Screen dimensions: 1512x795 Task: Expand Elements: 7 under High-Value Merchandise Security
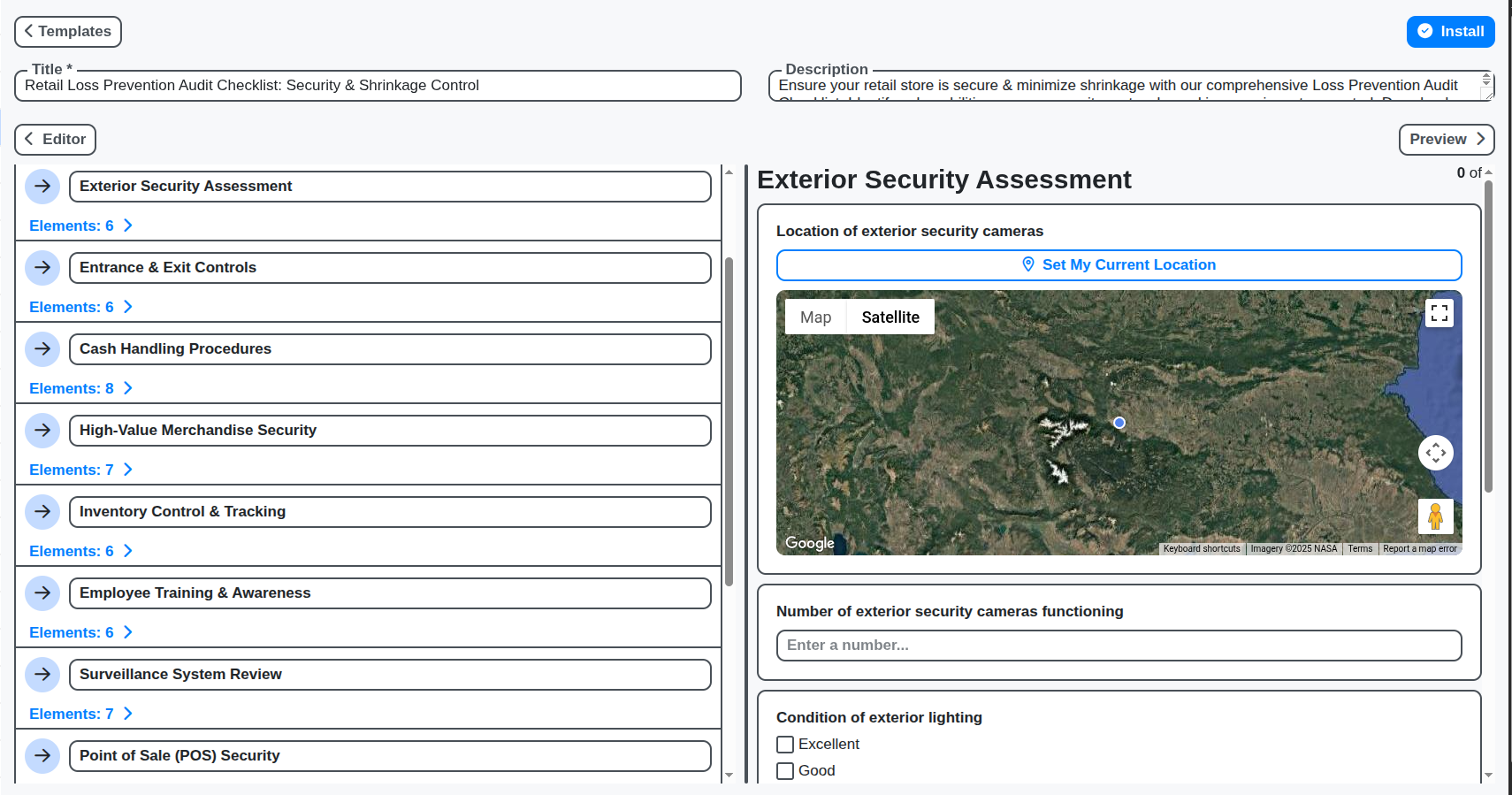click(x=80, y=470)
